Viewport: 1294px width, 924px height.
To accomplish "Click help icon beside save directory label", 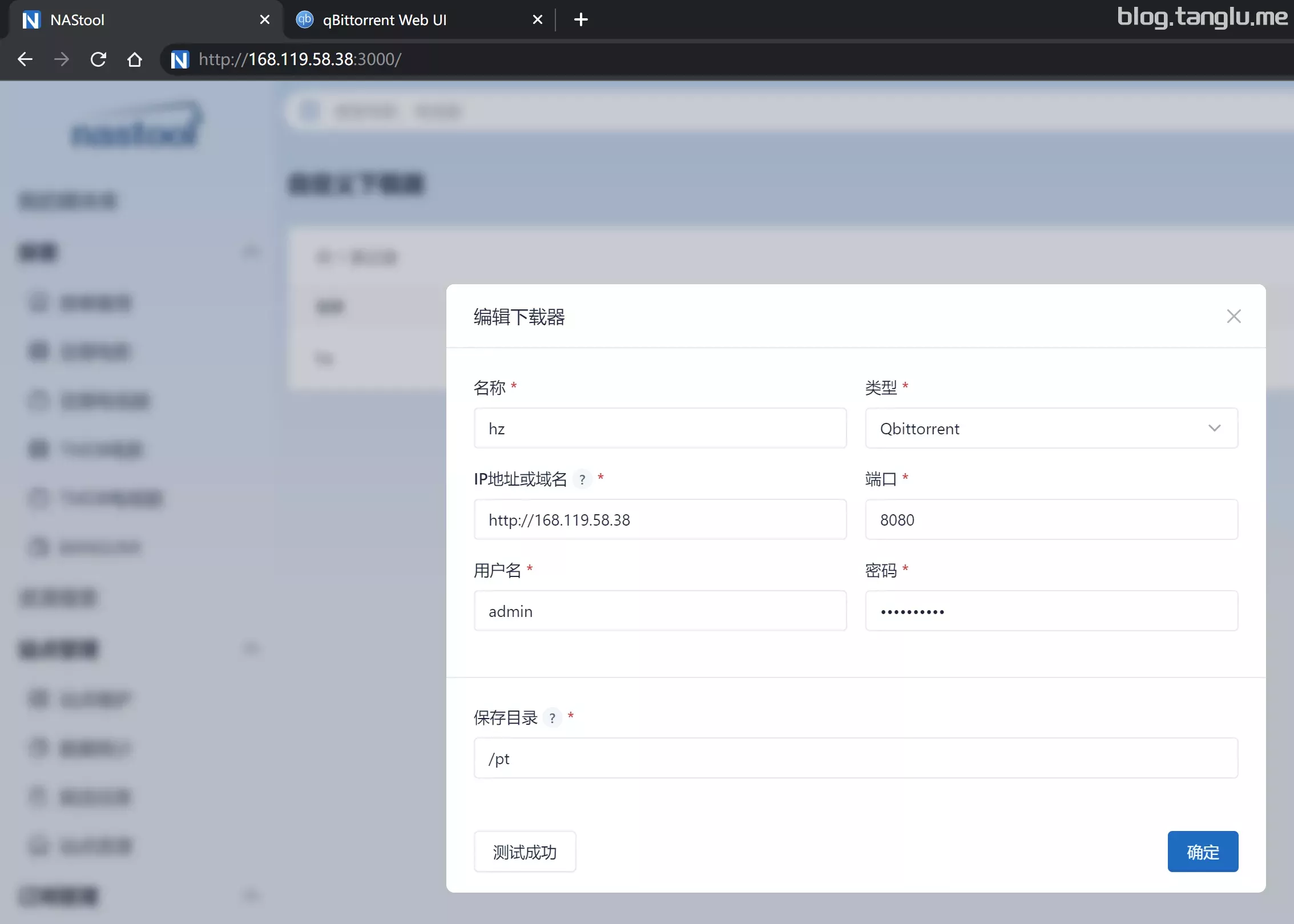I will [552, 718].
